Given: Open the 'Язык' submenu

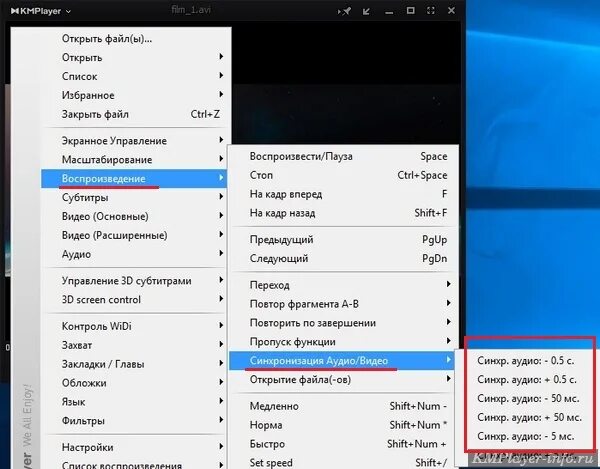Looking at the screenshot, I should tap(134, 402).
